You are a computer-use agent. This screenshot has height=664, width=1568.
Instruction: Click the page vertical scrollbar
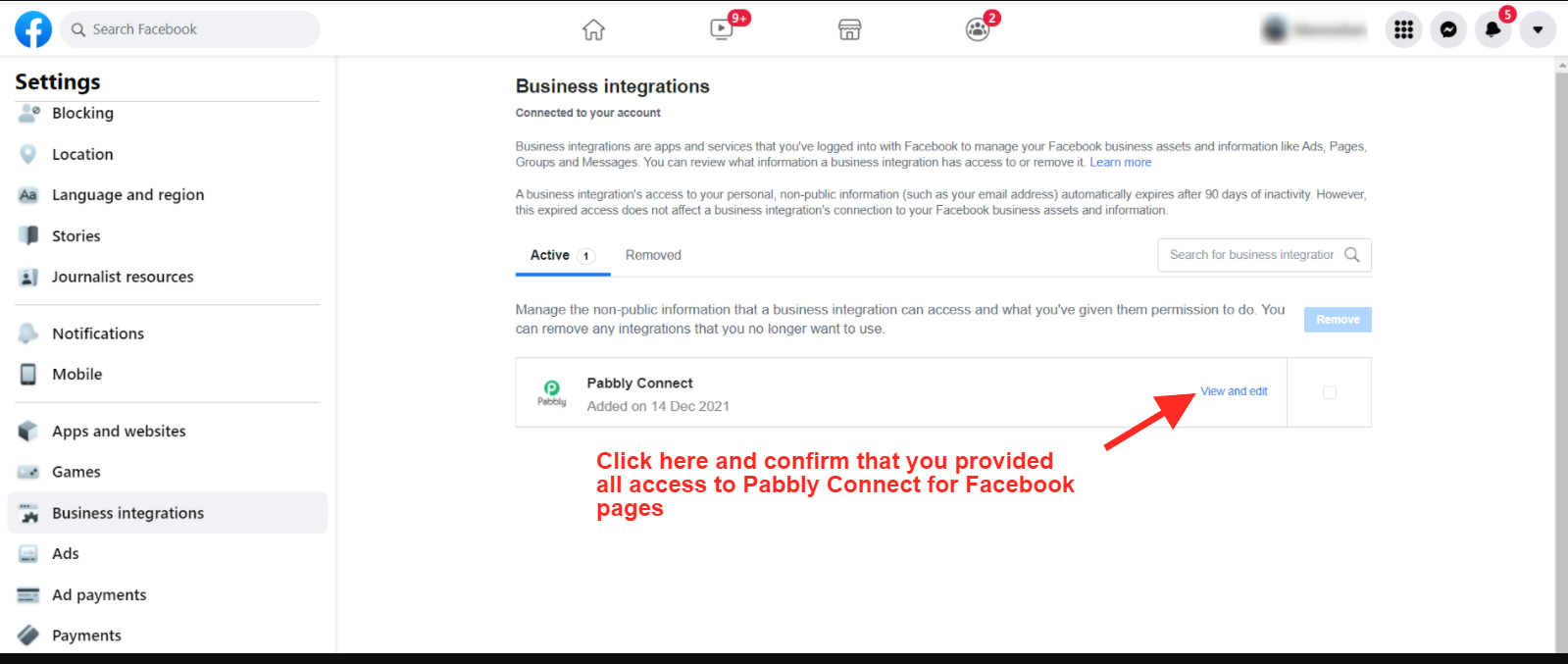coord(1561,363)
